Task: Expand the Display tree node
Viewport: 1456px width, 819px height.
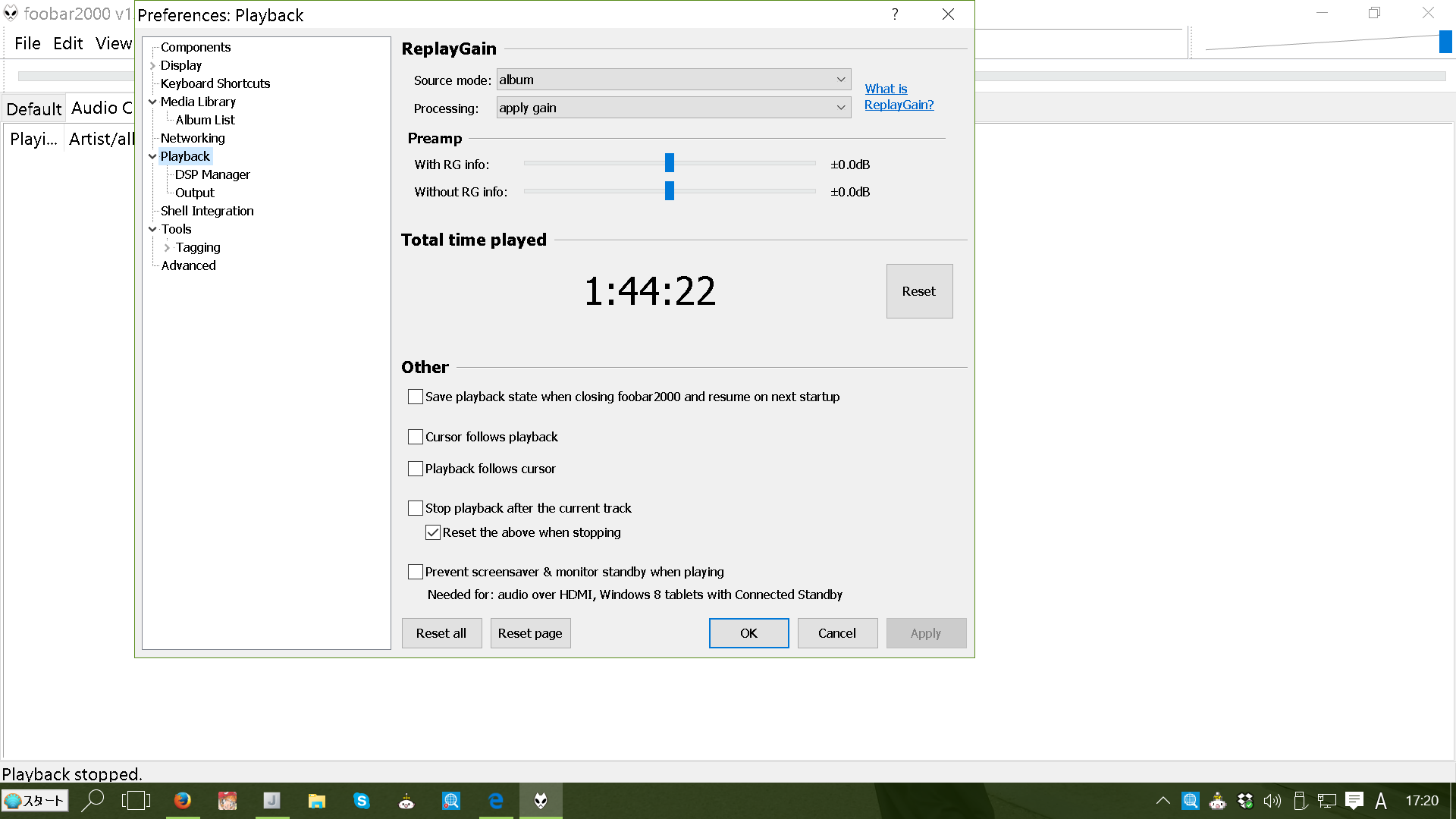Action: 152,66
